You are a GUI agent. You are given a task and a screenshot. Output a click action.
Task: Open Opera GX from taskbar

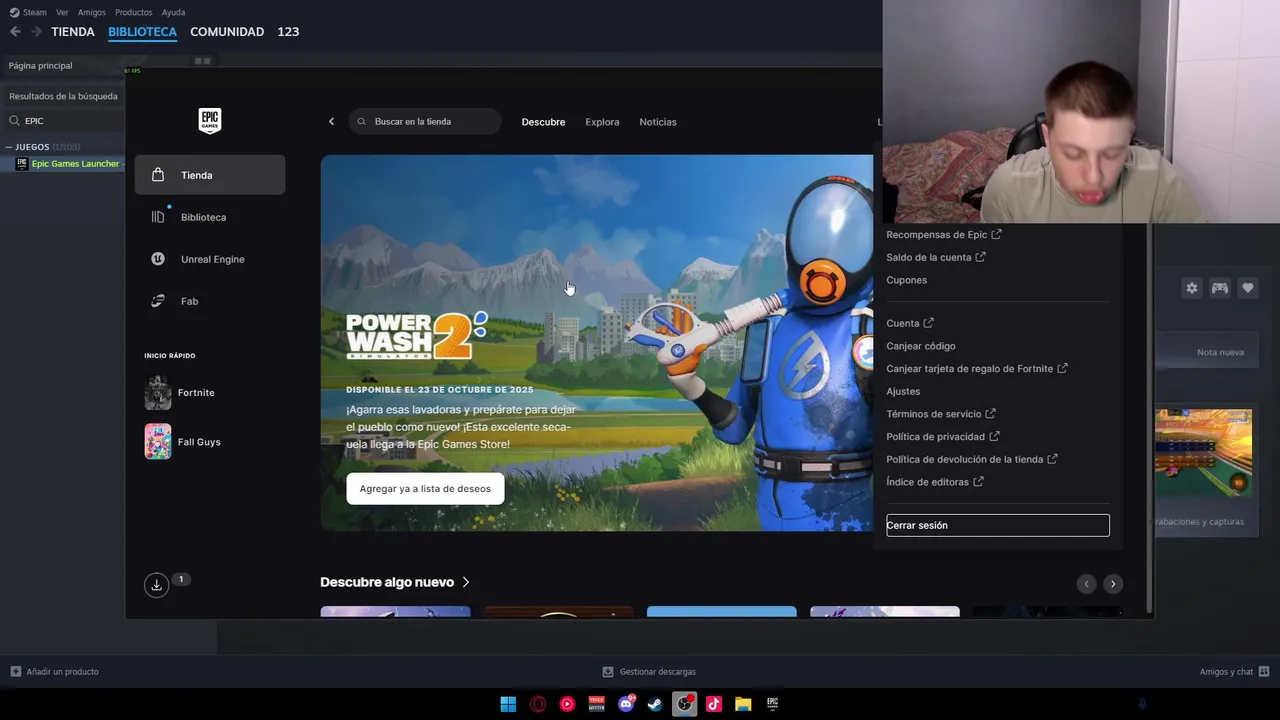point(538,704)
